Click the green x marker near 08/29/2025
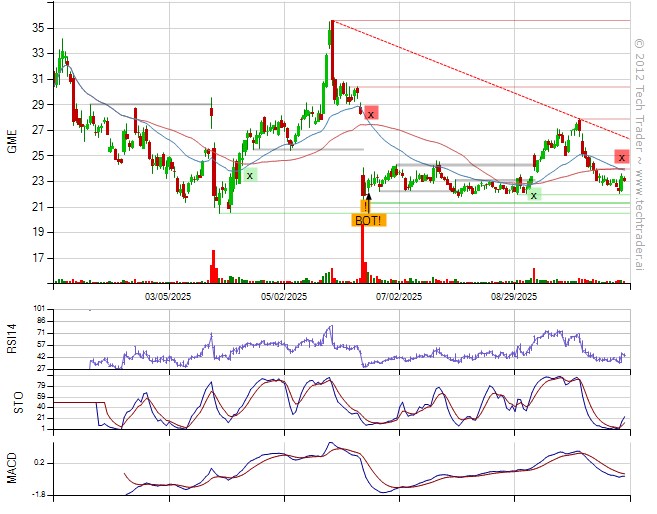 pyautogui.click(x=534, y=195)
